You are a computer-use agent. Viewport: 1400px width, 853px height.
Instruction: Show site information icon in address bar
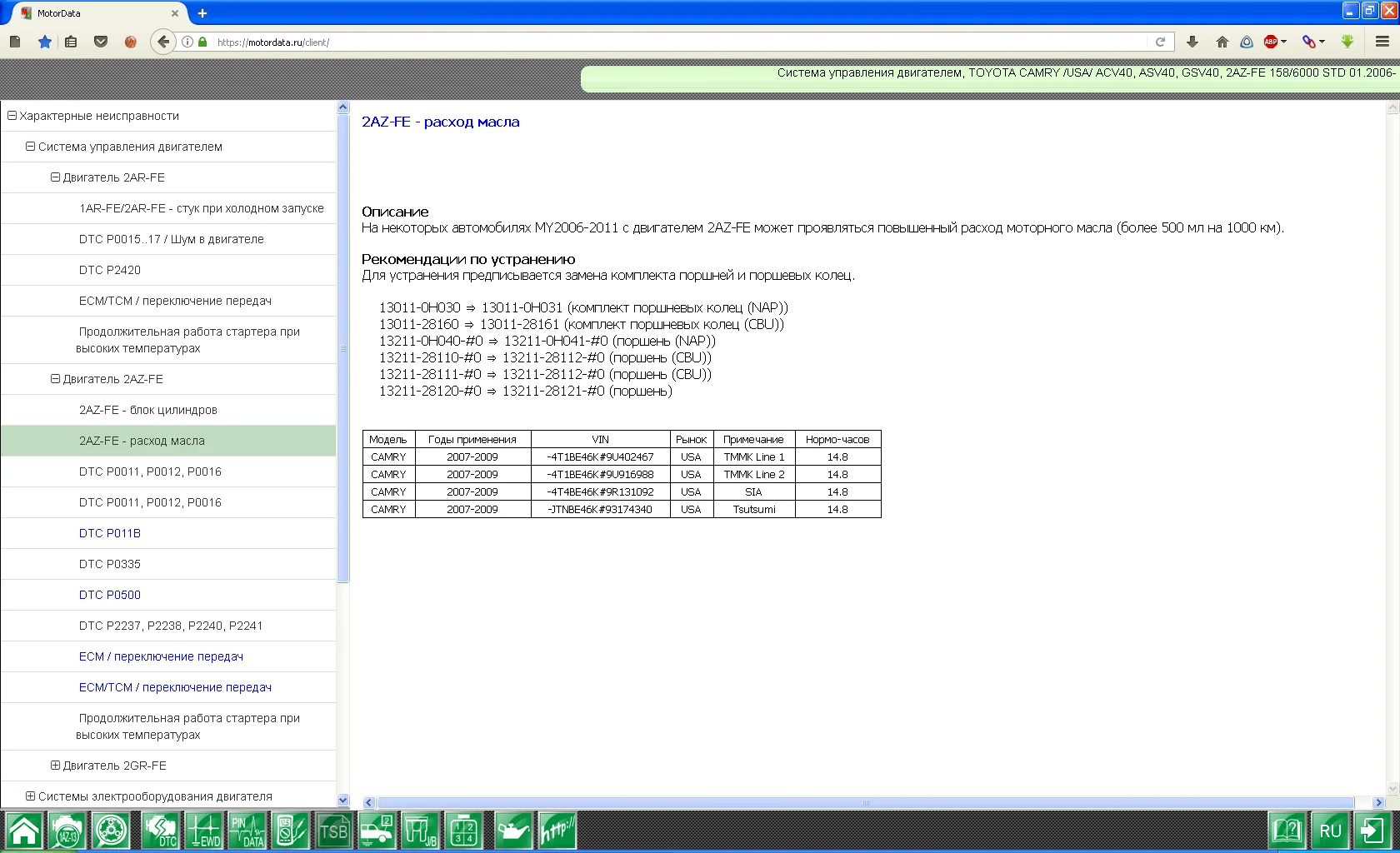point(187,42)
